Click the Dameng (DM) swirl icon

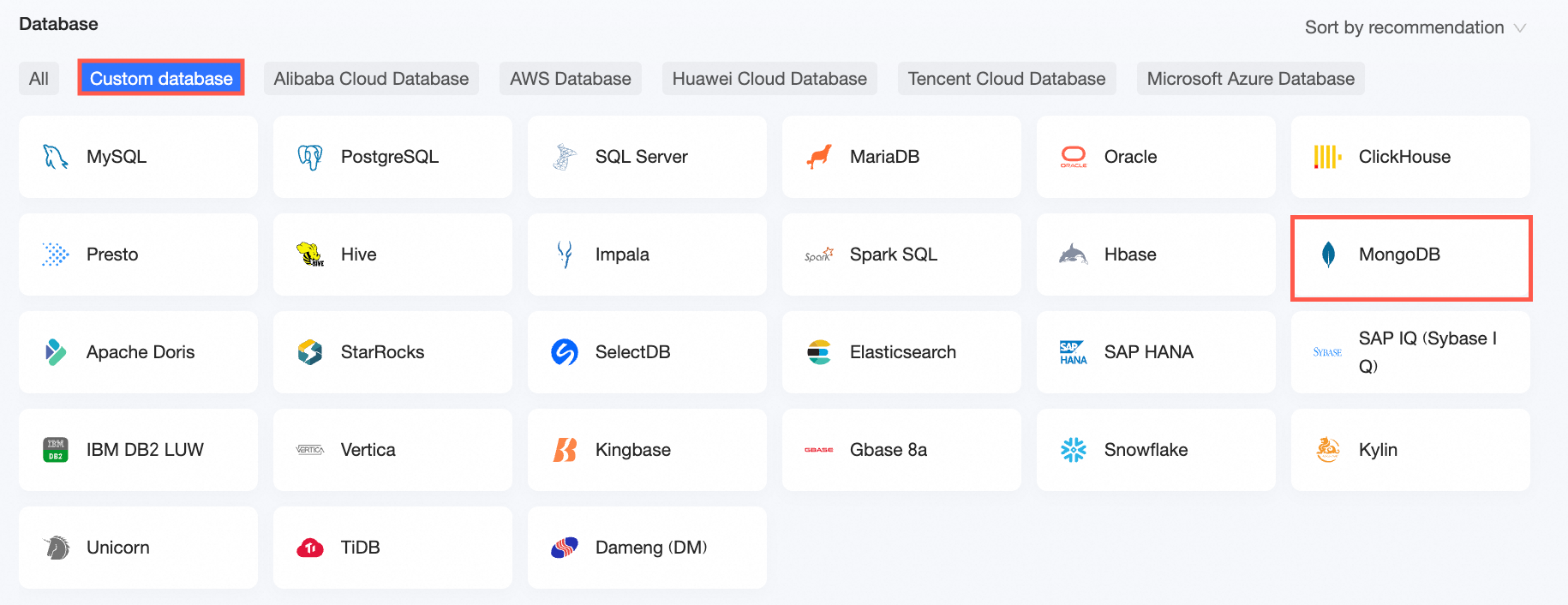[565, 548]
